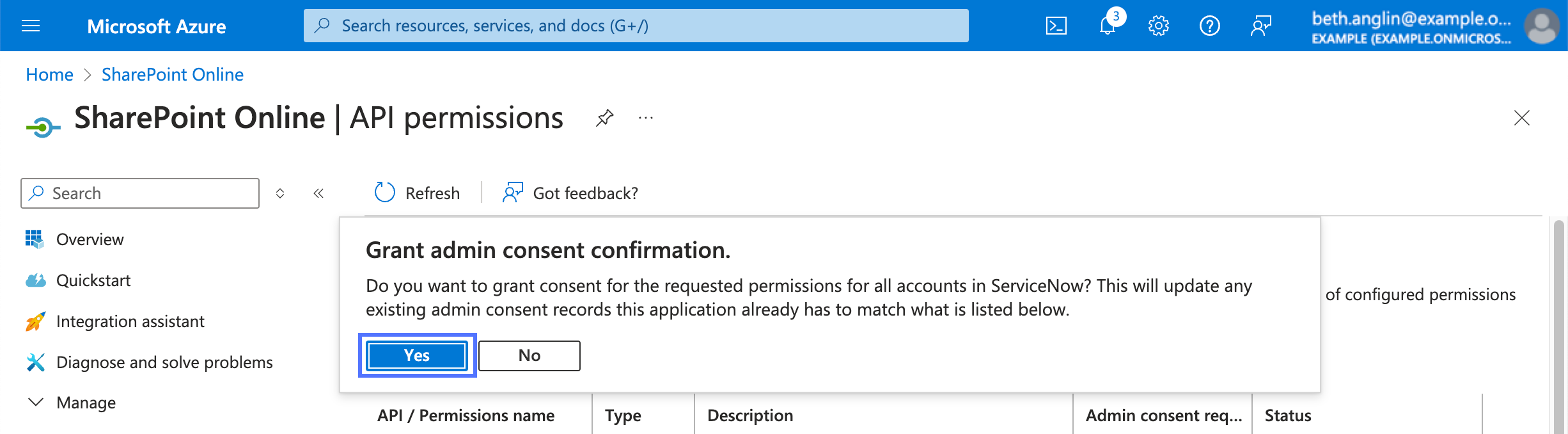Click the Admin consent req... column header
Image resolution: width=1568 pixels, height=434 pixels.
(x=1164, y=415)
